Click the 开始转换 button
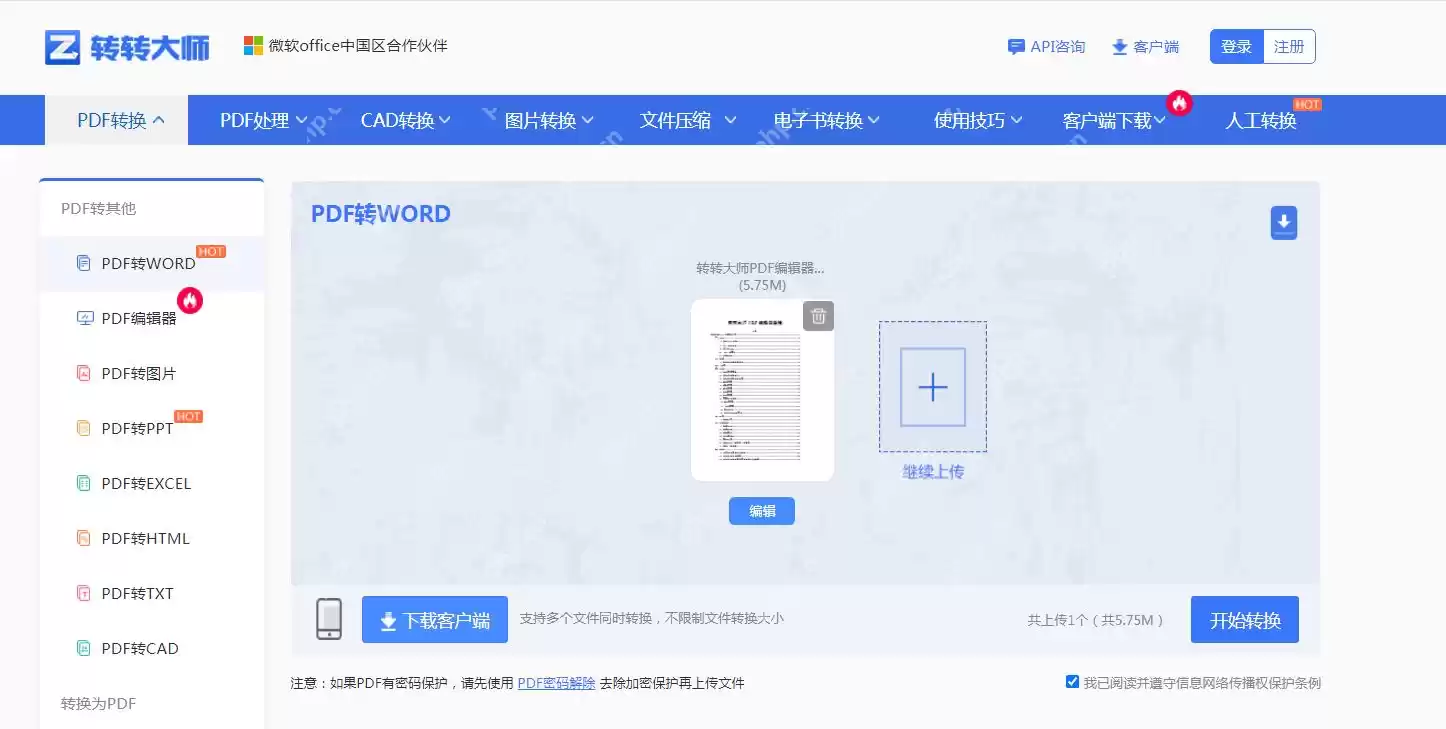This screenshot has height=729, width=1446. click(x=1243, y=619)
